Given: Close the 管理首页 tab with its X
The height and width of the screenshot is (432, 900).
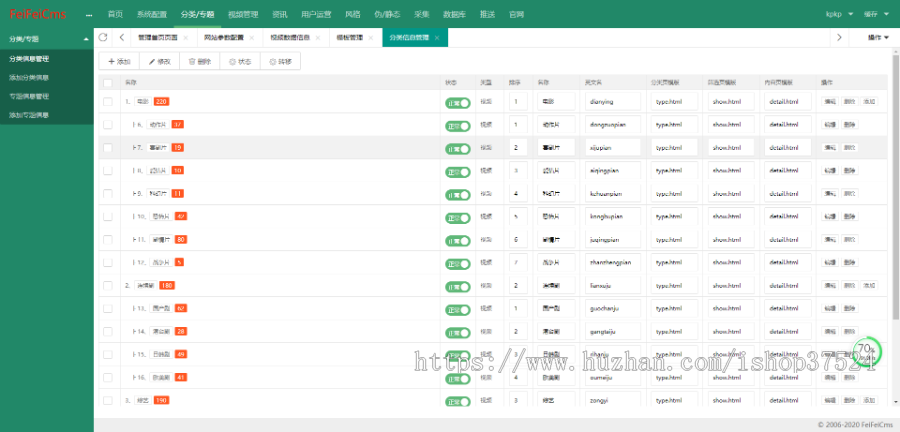Looking at the screenshot, I should [187, 37].
